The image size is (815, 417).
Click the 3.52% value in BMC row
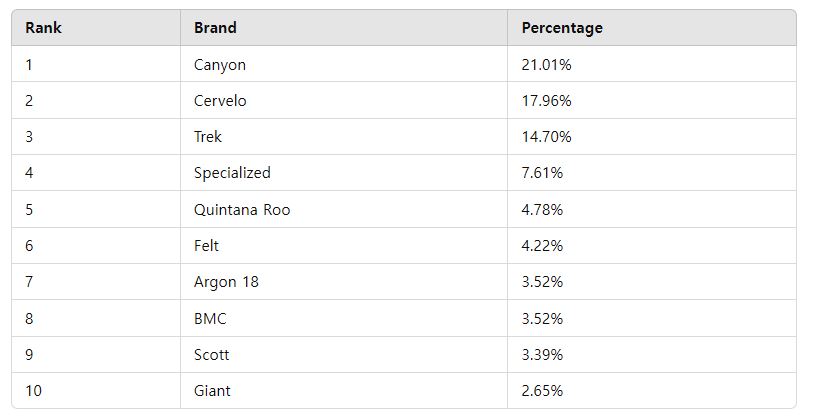click(542, 319)
